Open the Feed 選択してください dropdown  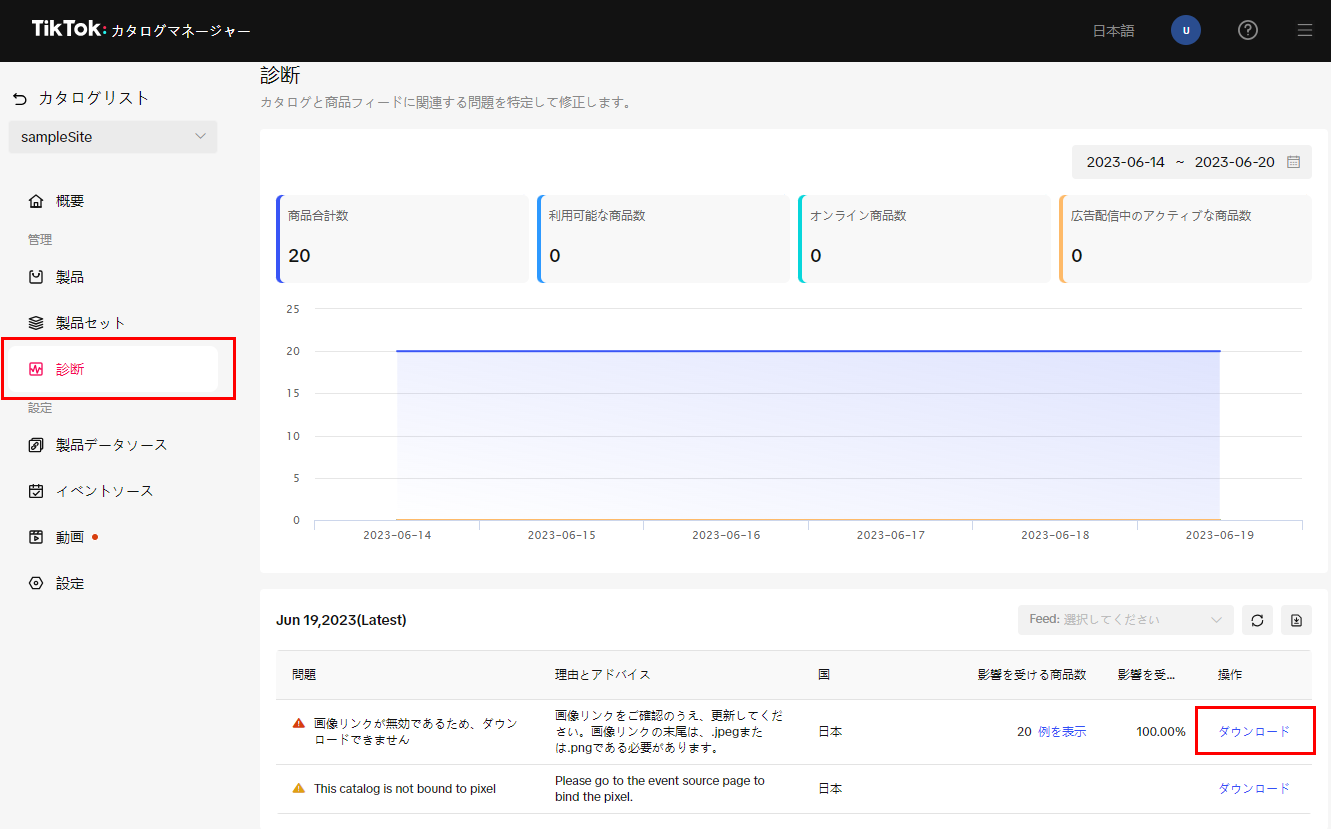pyautogui.click(x=1126, y=620)
